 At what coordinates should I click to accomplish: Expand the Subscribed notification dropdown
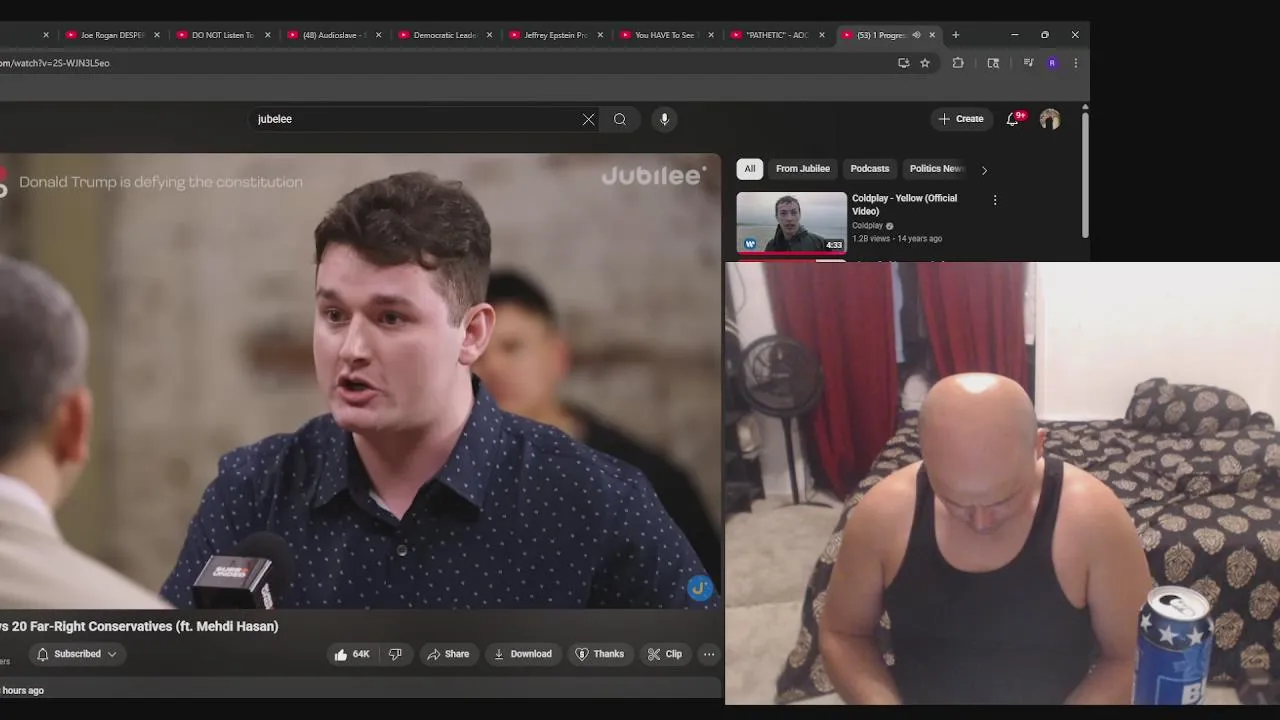coord(77,654)
